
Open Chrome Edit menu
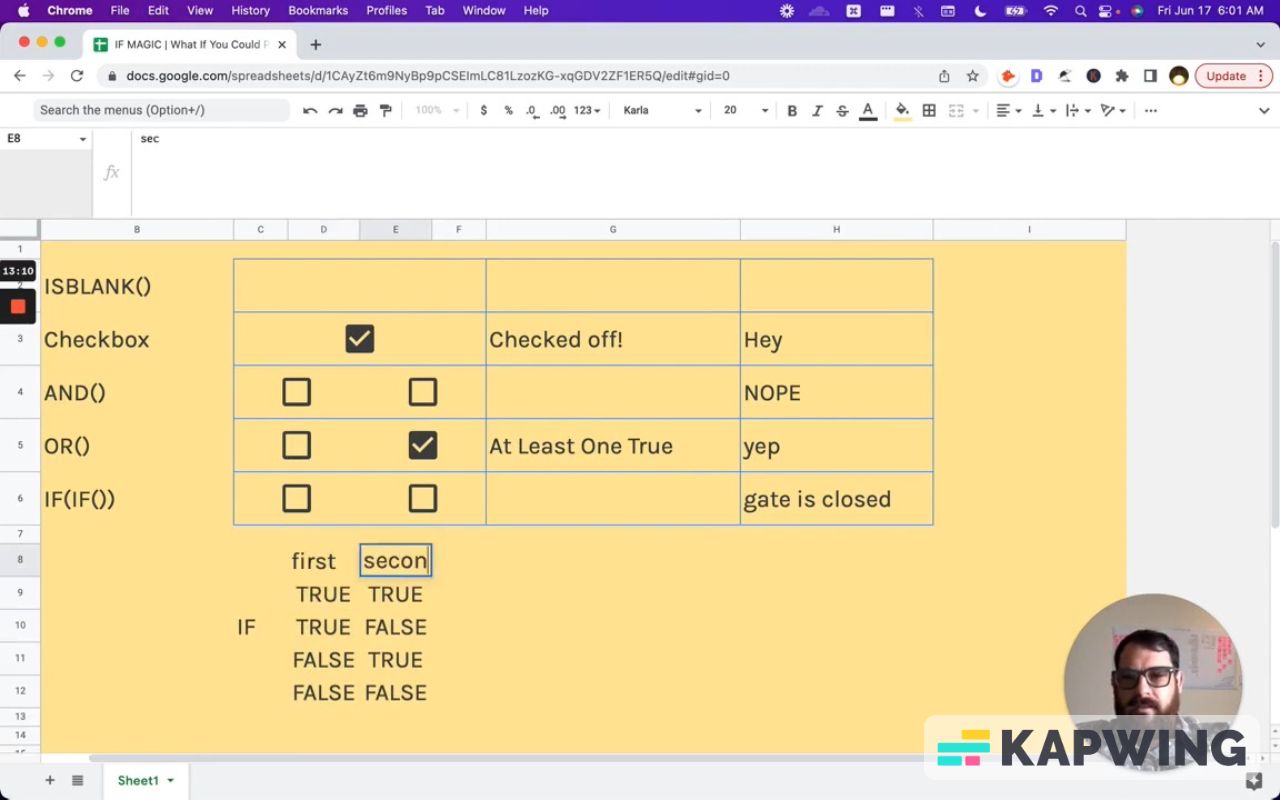click(x=158, y=11)
